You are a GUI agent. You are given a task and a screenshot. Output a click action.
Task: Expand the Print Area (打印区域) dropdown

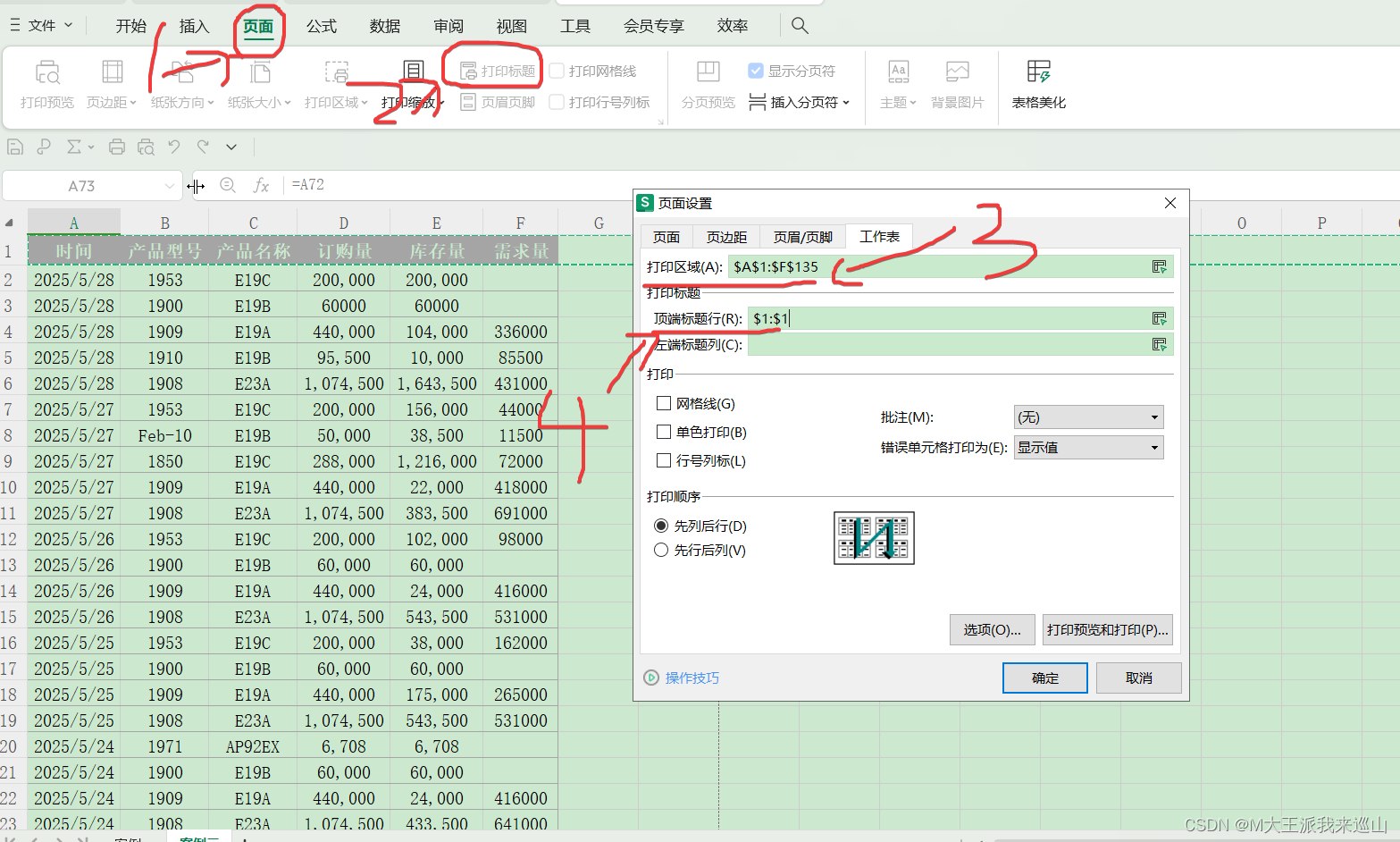tap(365, 103)
